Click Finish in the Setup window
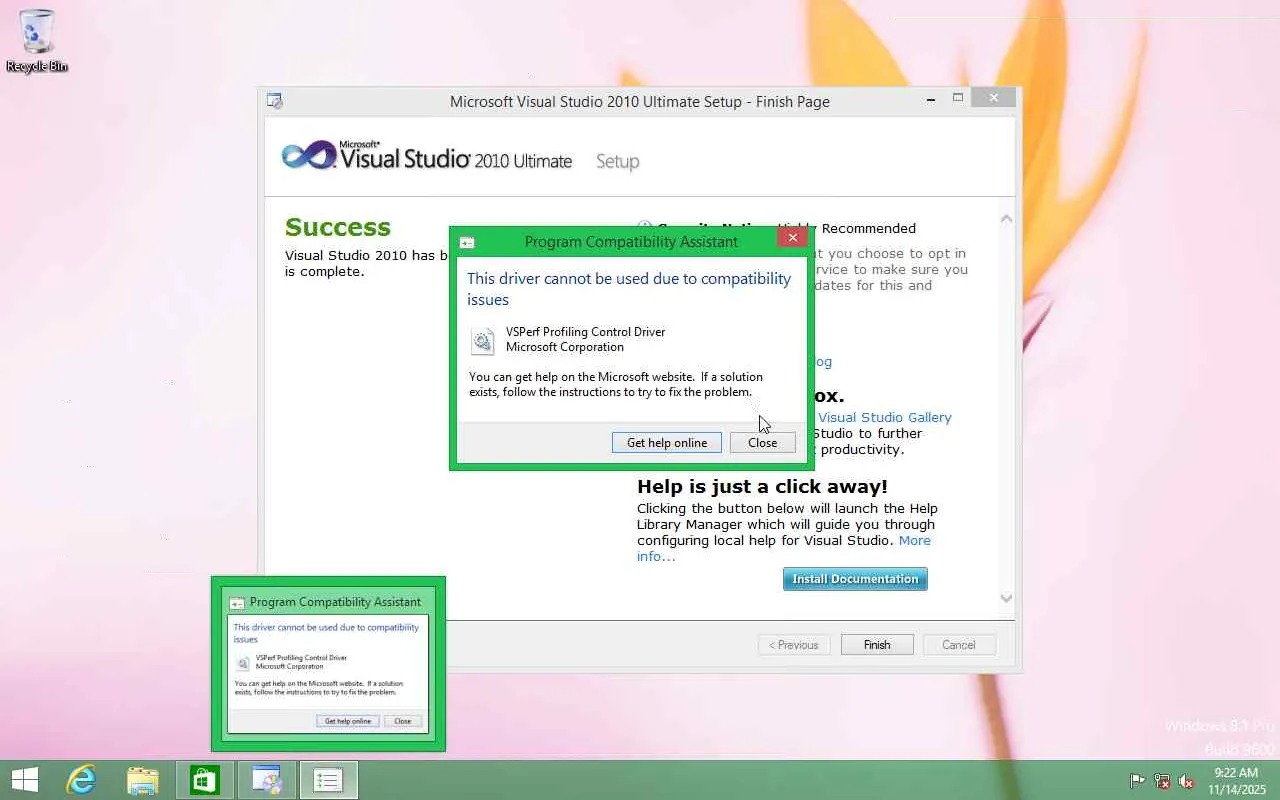Image resolution: width=1280 pixels, height=800 pixels. 877,645
